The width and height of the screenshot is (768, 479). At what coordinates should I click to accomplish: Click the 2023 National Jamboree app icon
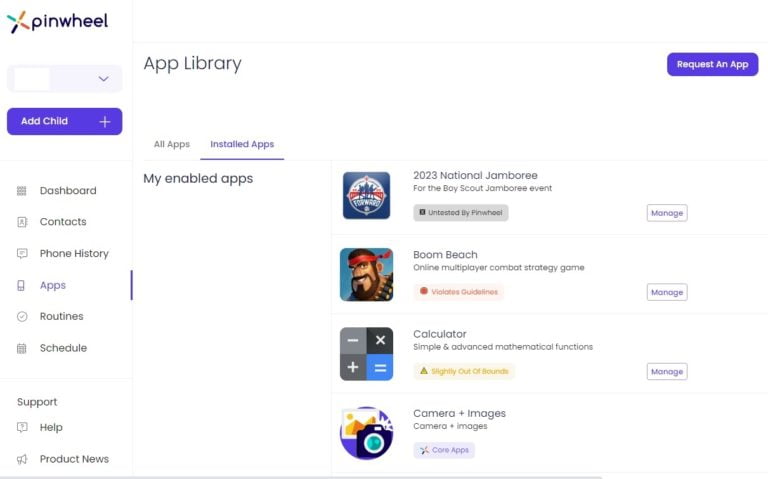[x=366, y=195]
